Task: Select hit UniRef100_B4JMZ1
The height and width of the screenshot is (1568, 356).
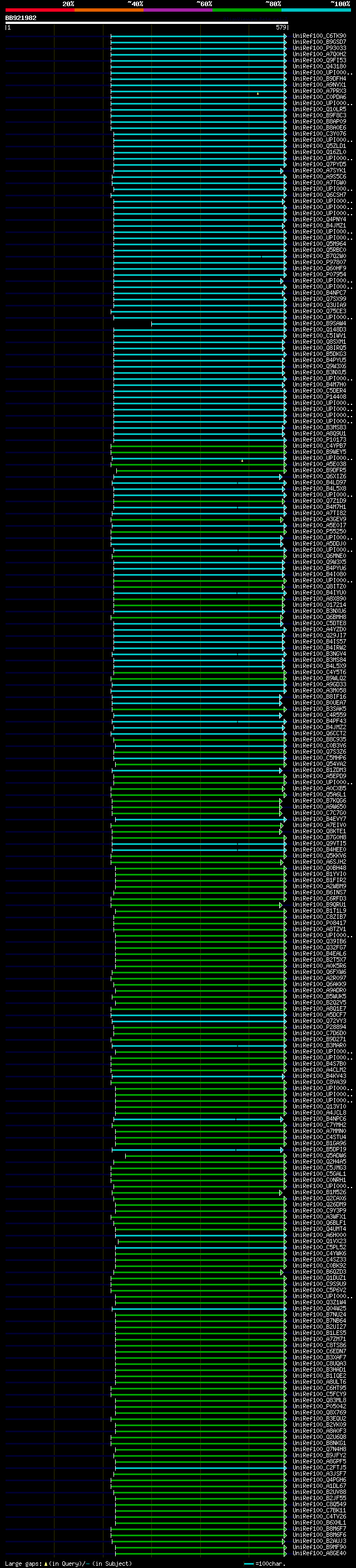Action: click(319, 225)
